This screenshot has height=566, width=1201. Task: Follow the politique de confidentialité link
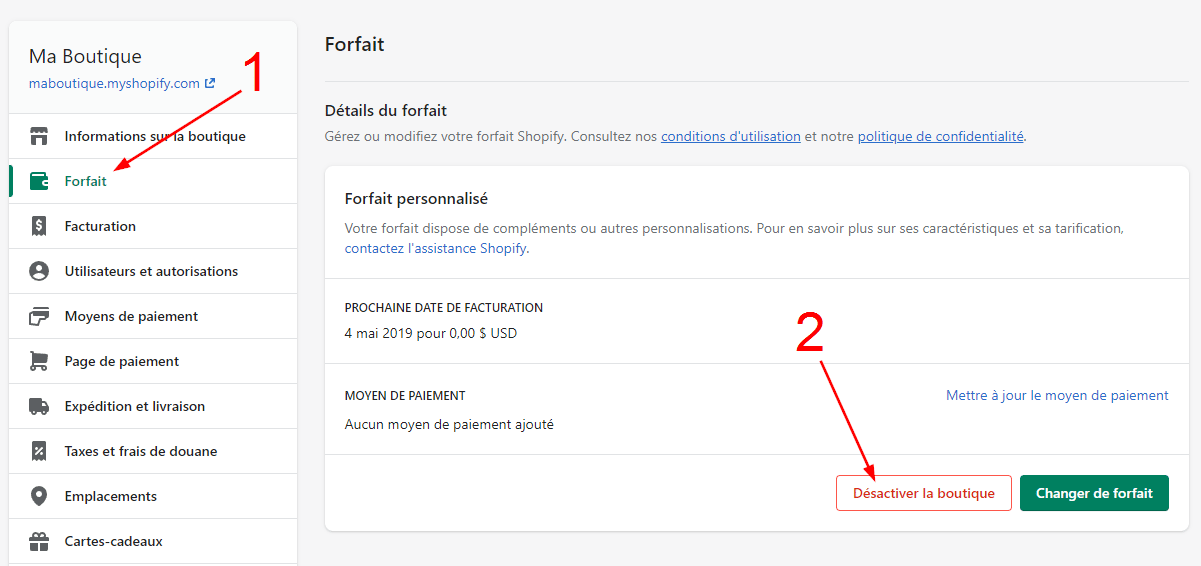coord(940,136)
